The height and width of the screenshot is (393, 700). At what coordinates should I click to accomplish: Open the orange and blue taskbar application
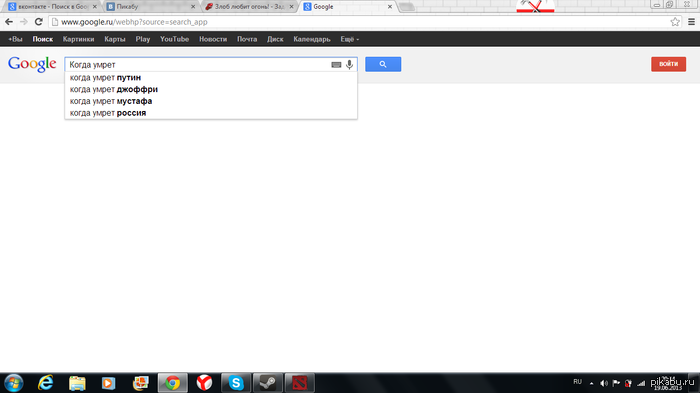click(141, 383)
